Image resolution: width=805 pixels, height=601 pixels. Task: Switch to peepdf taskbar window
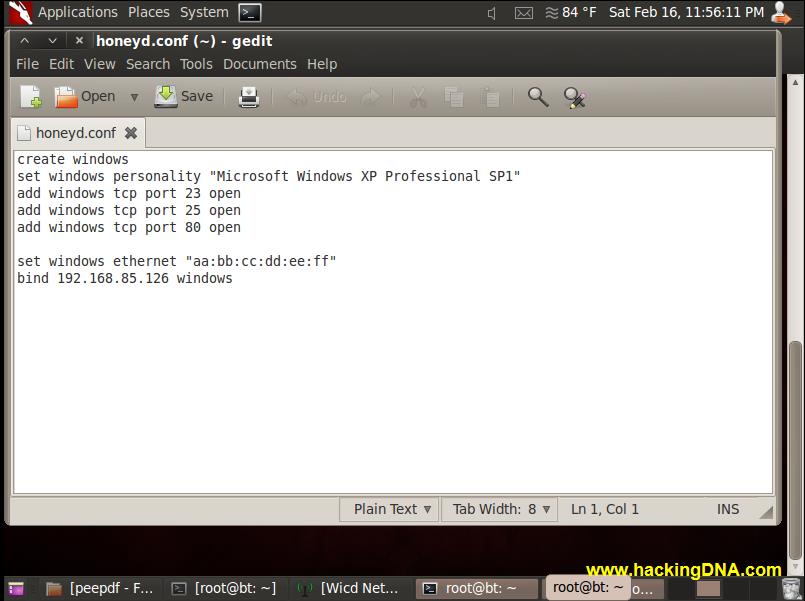click(x=99, y=589)
